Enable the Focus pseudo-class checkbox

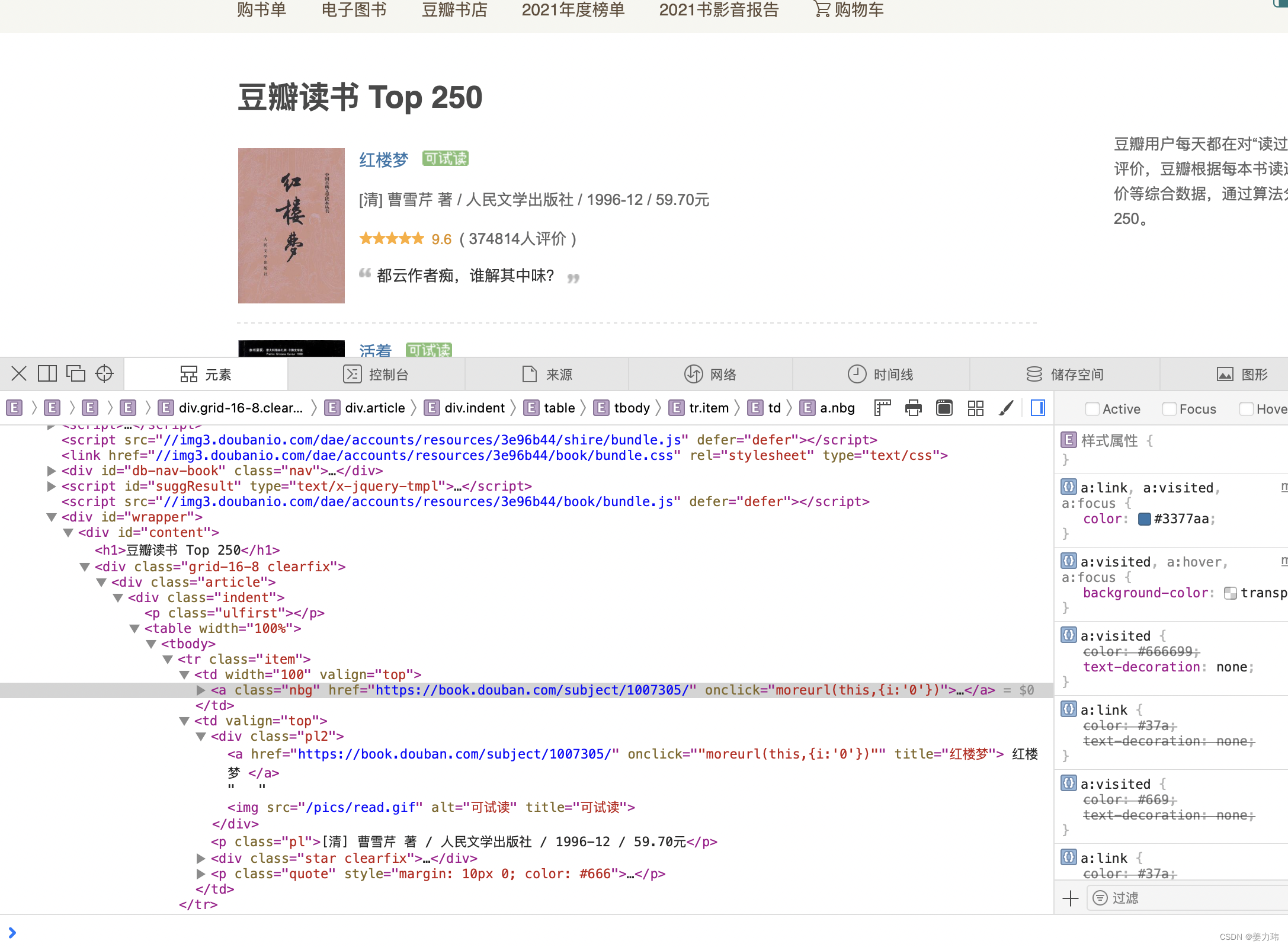[1168, 409]
